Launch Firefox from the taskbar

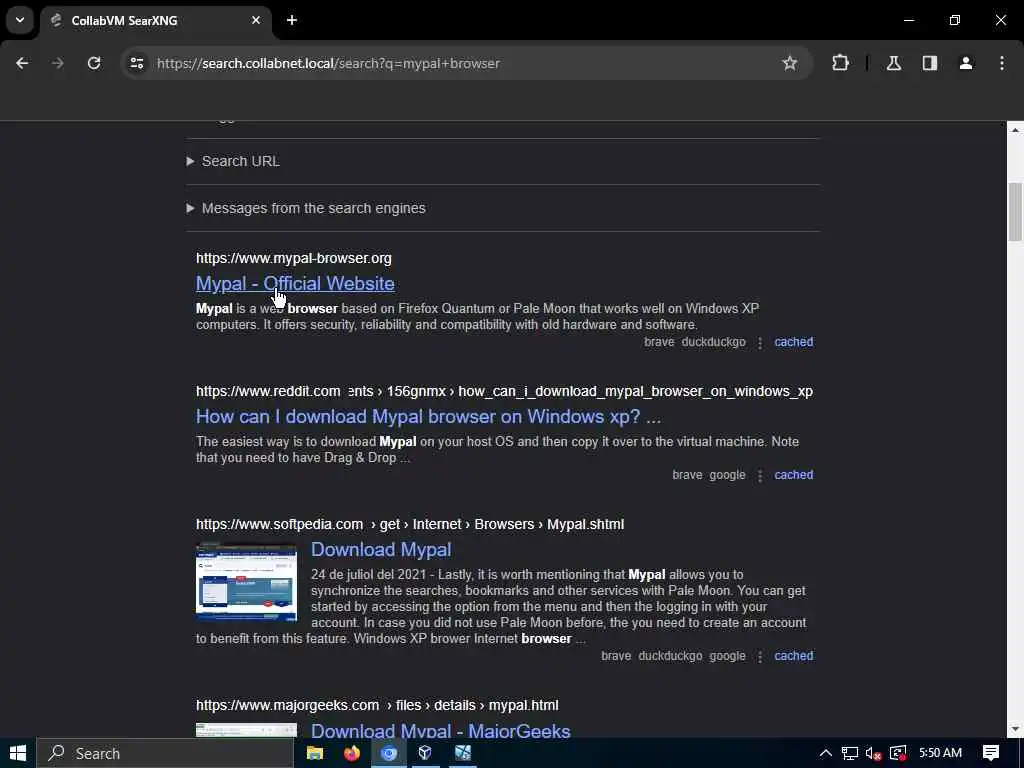[351, 753]
